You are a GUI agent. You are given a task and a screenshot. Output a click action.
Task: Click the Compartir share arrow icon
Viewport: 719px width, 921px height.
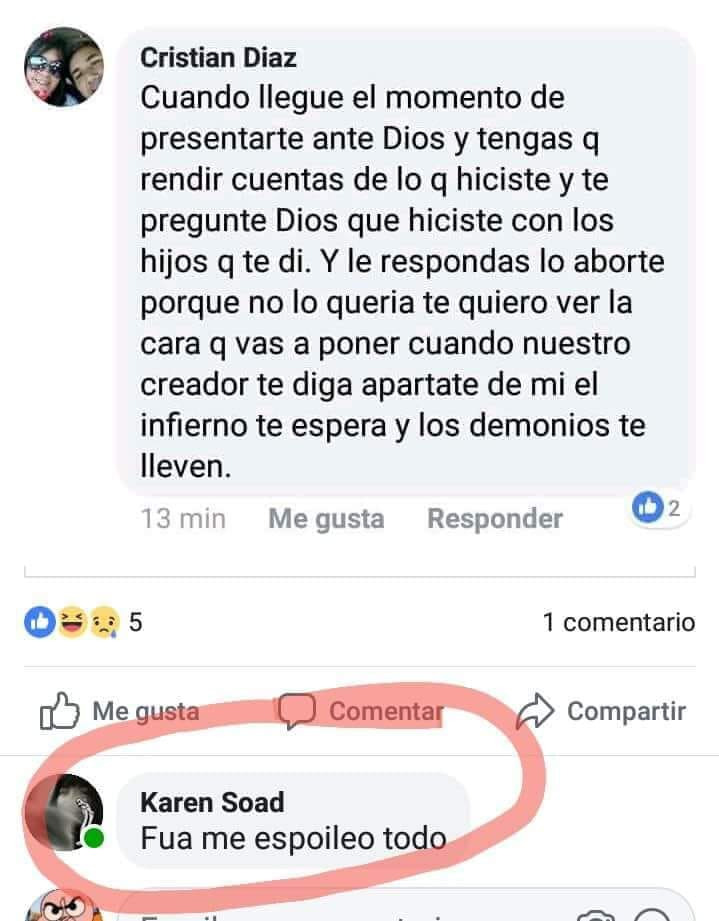pos(535,711)
